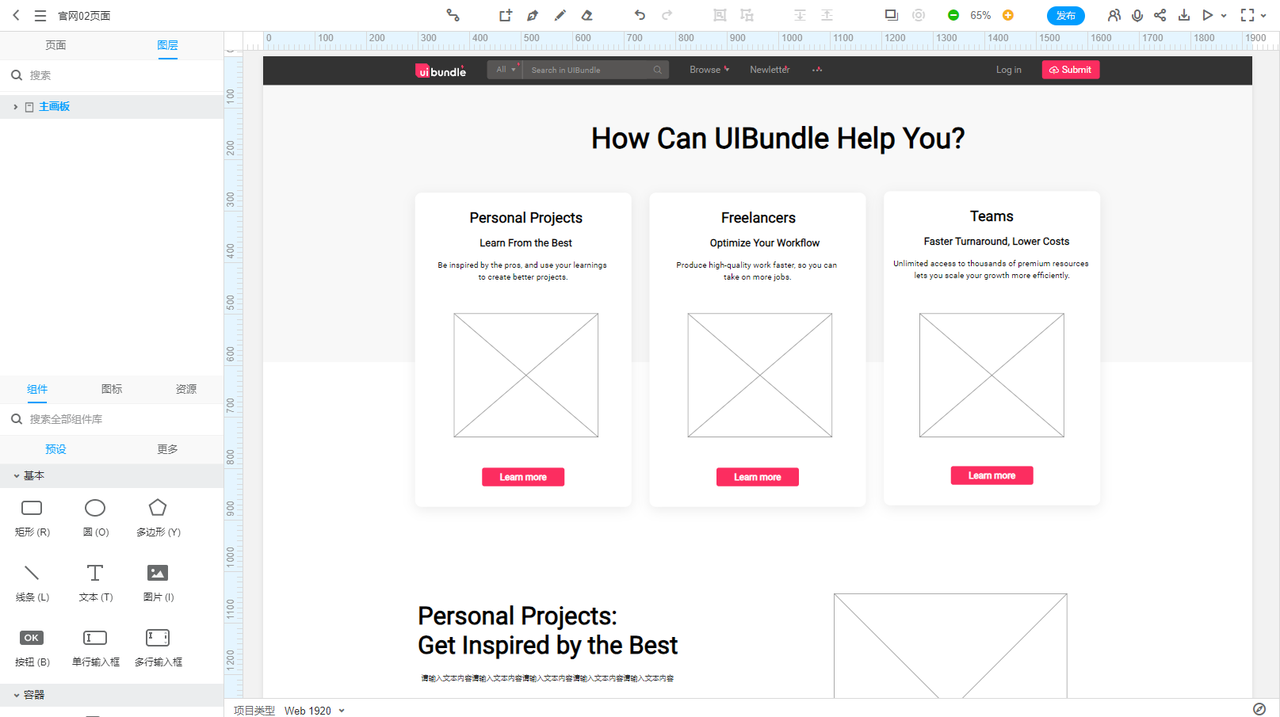Screen dimensions: 1280x717
Task: Open the Browse dropdown in canvas navbar
Action: click(709, 70)
